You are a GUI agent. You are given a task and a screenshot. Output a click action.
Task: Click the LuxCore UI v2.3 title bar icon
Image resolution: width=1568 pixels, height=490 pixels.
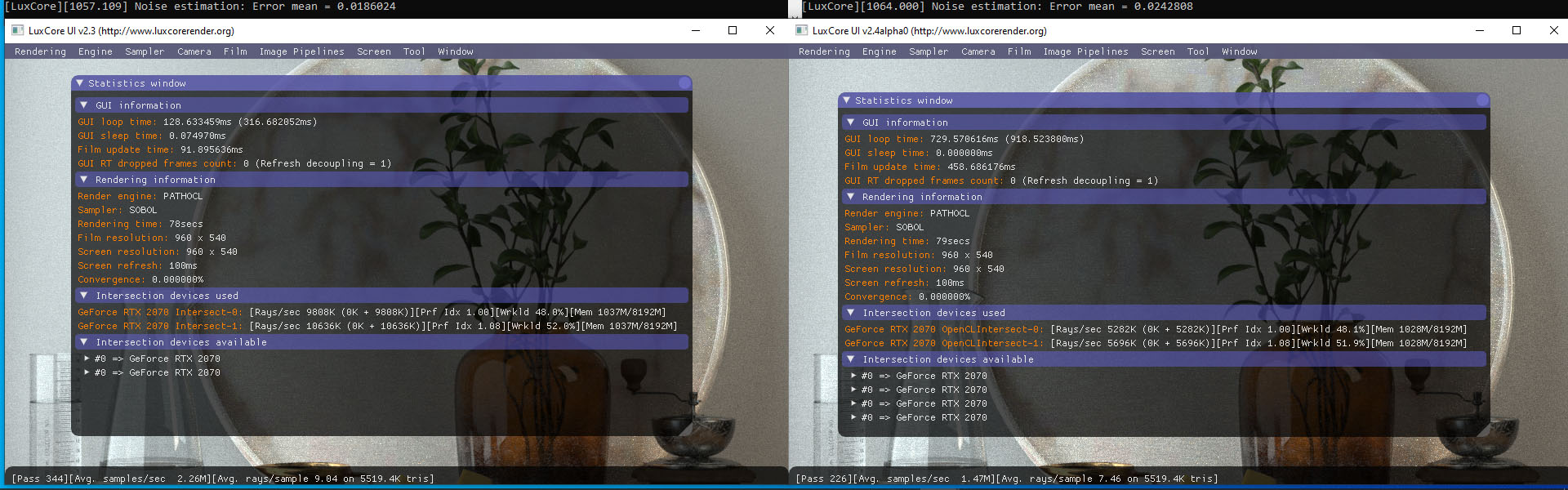pyautogui.click(x=17, y=30)
